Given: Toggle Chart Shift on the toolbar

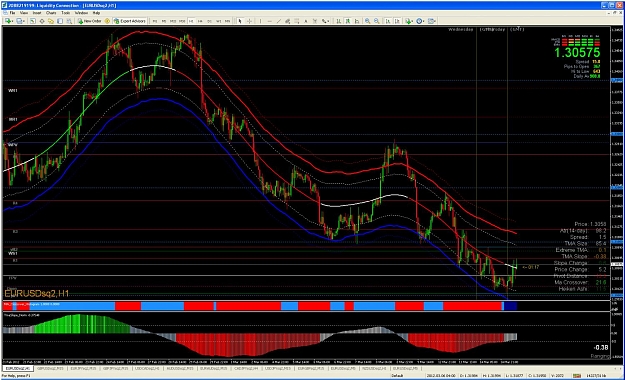Looking at the screenshot, I should coord(397,21).
